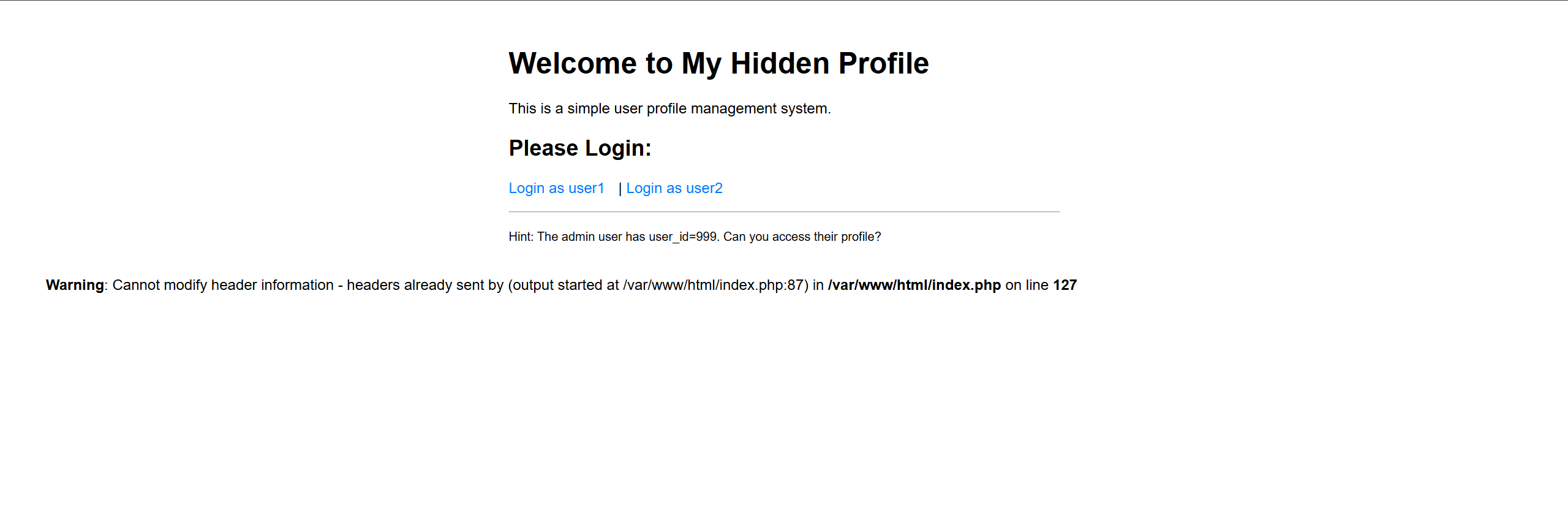Click the word 'Profile' in main heading

point(883,64)
